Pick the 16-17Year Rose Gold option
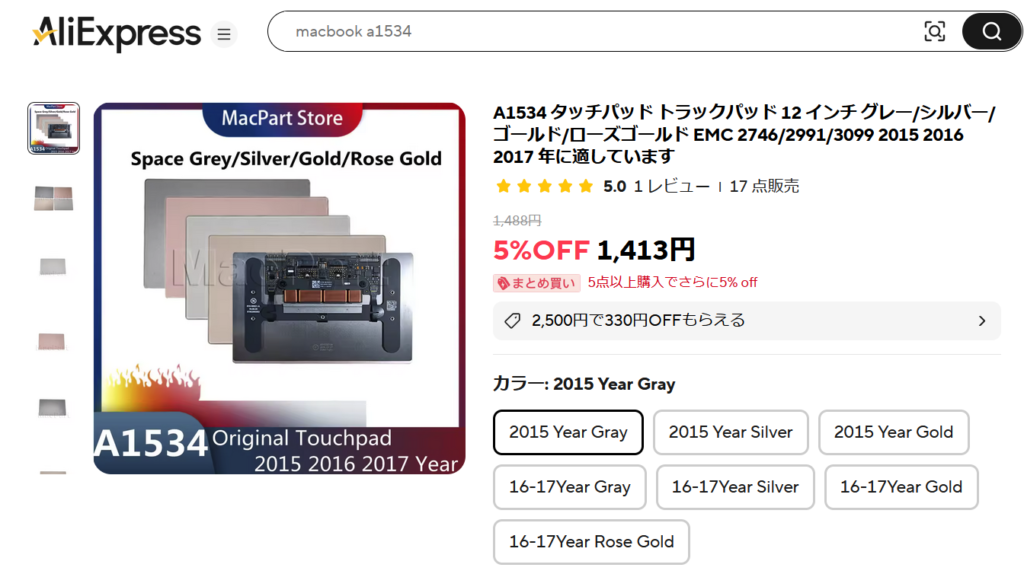Viewport: 1024px width, 574px height. [591, 542]
